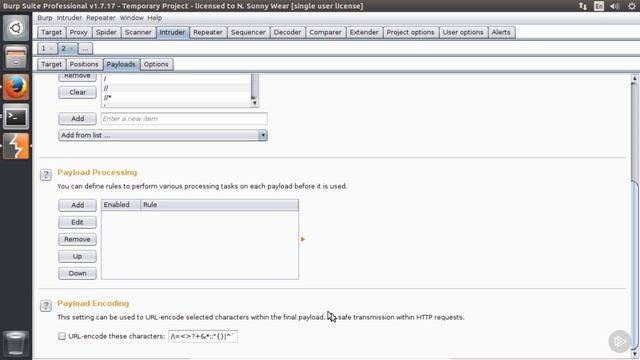Move processing rule Up

click(78, 256)
